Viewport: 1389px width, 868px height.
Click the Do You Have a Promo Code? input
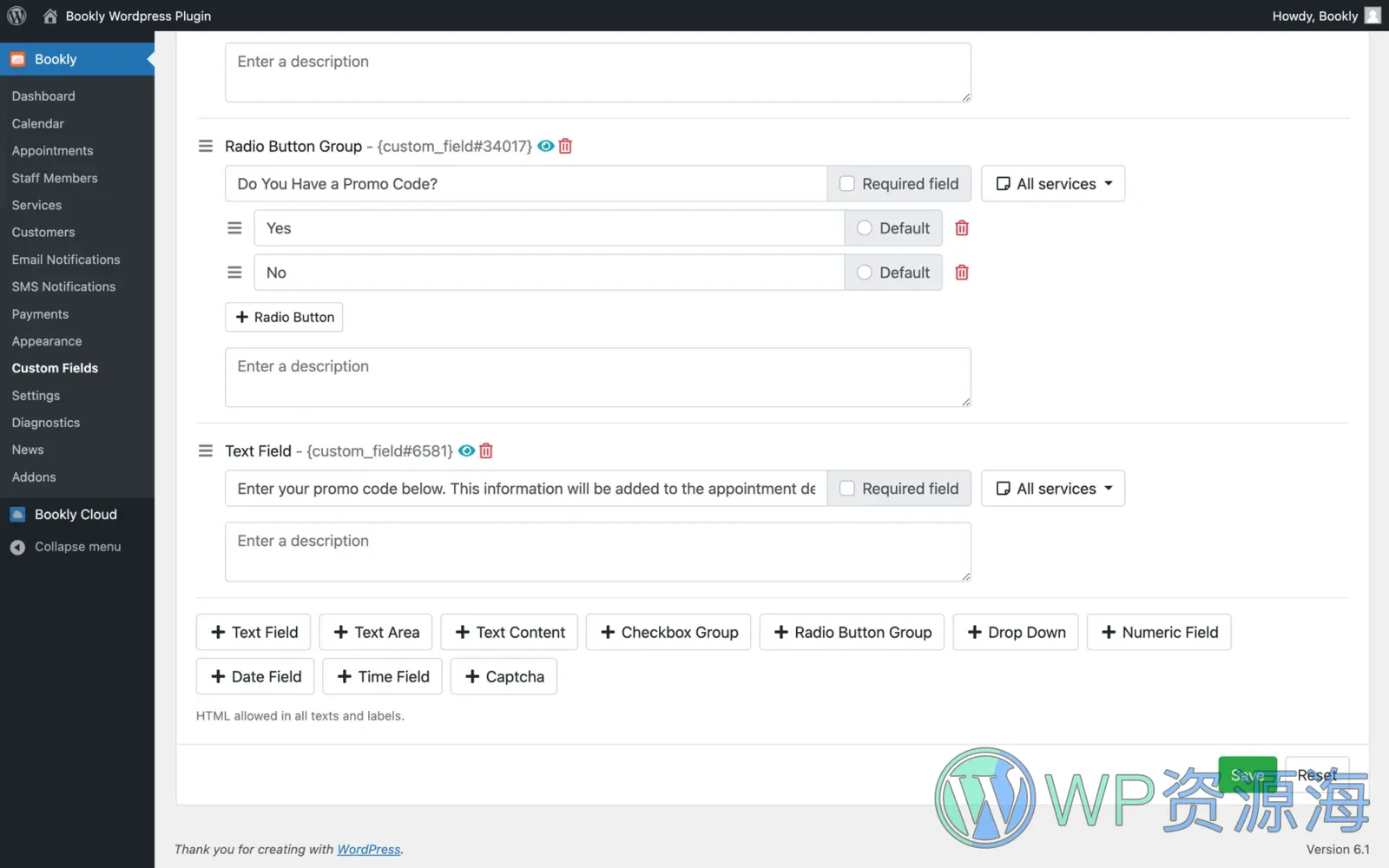pos(525,184)
